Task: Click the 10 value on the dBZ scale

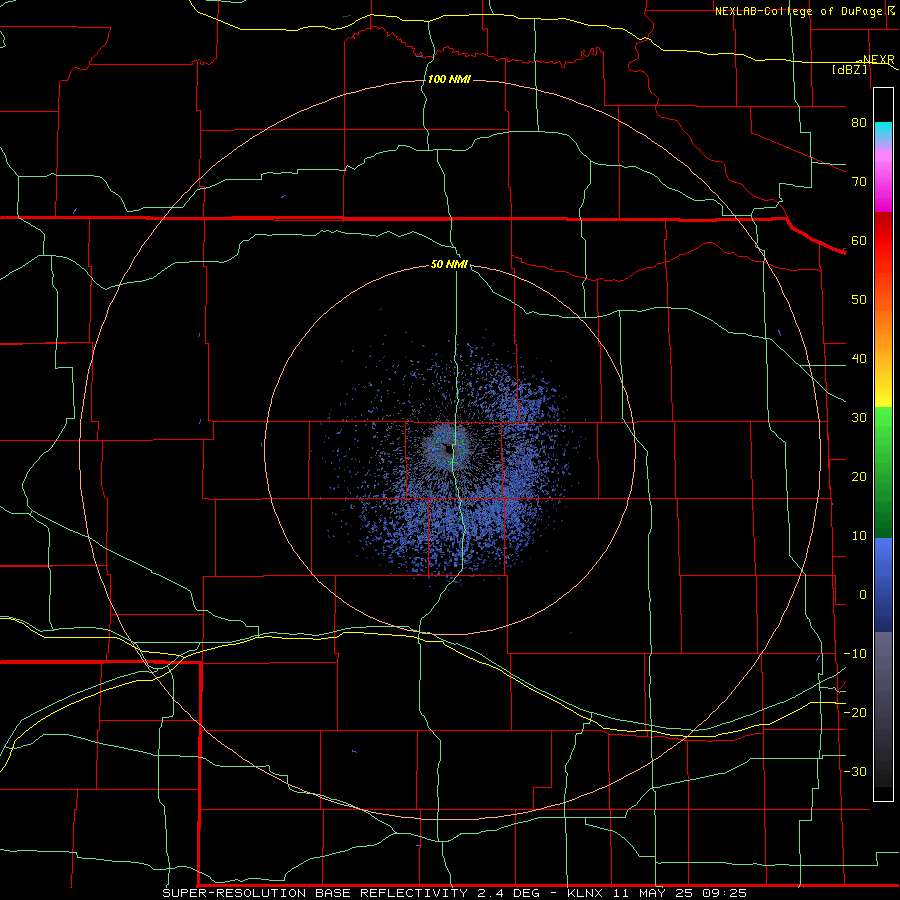Action: [x=859, y=536]
